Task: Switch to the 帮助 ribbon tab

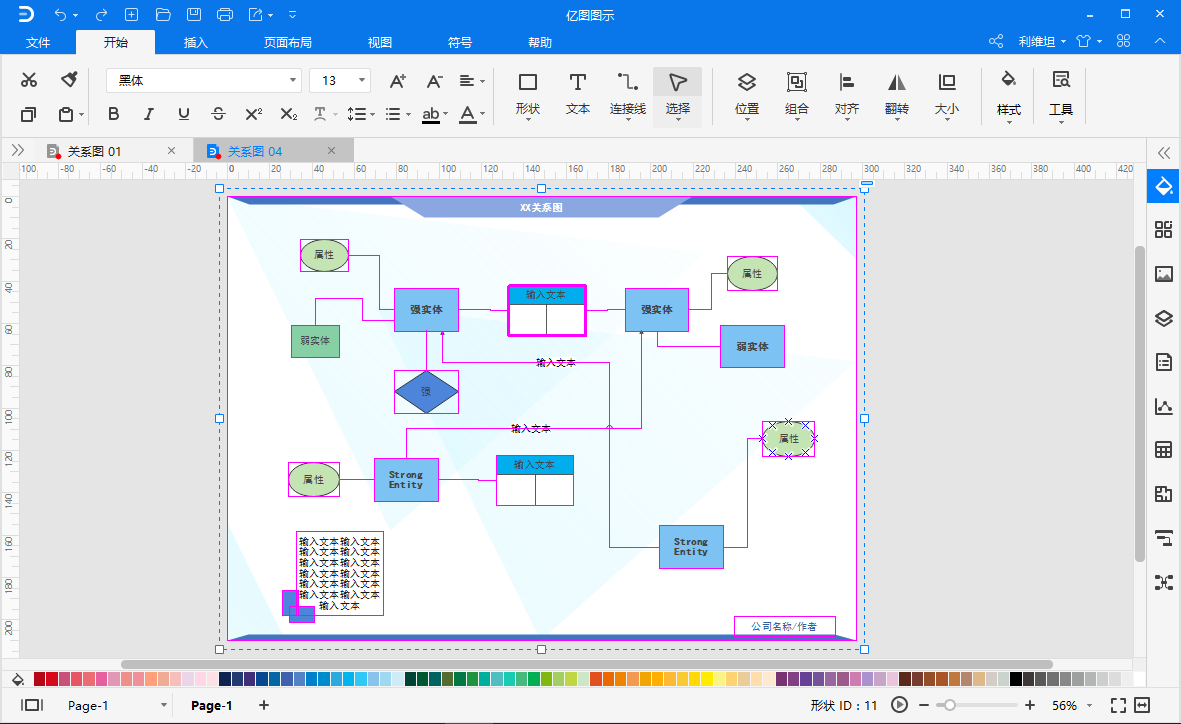Action: point(540,42)
